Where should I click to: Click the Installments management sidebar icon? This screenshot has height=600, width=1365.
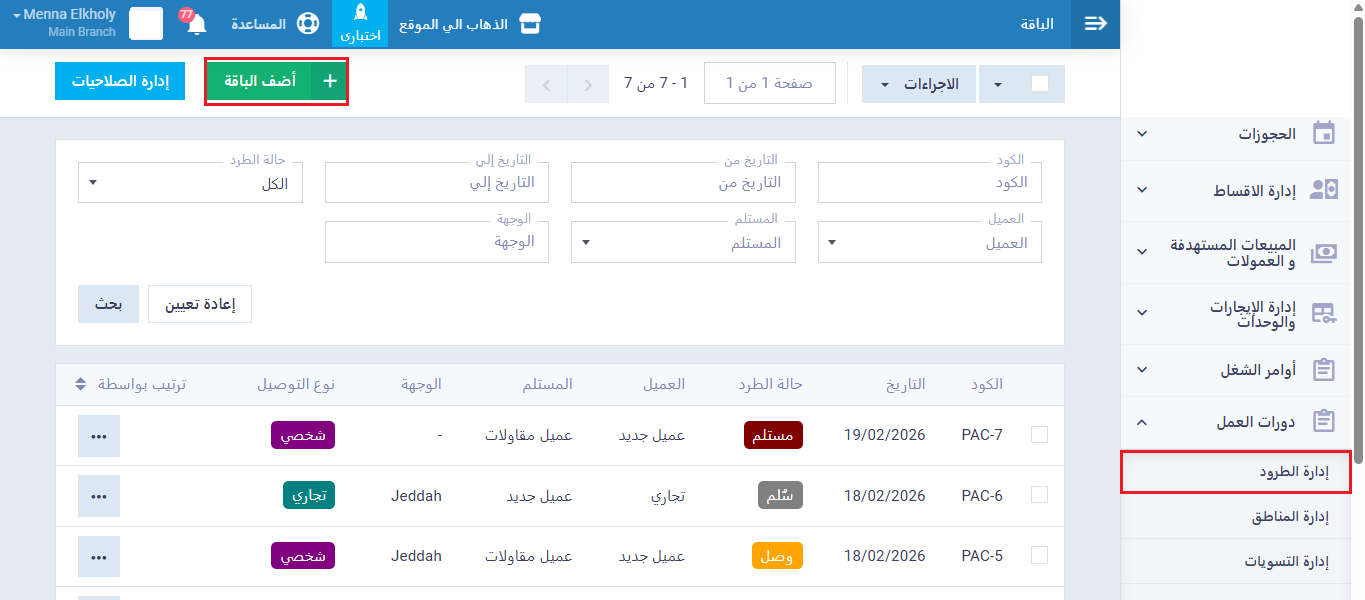pos(1323,190)
